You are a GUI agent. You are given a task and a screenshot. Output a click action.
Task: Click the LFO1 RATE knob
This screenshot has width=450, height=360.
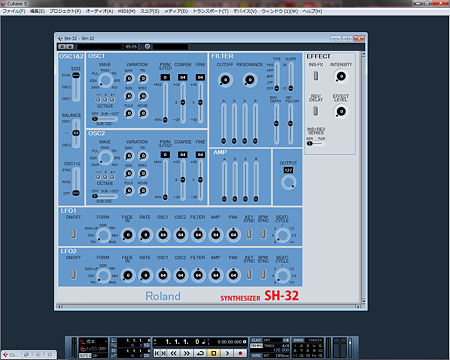145,235
